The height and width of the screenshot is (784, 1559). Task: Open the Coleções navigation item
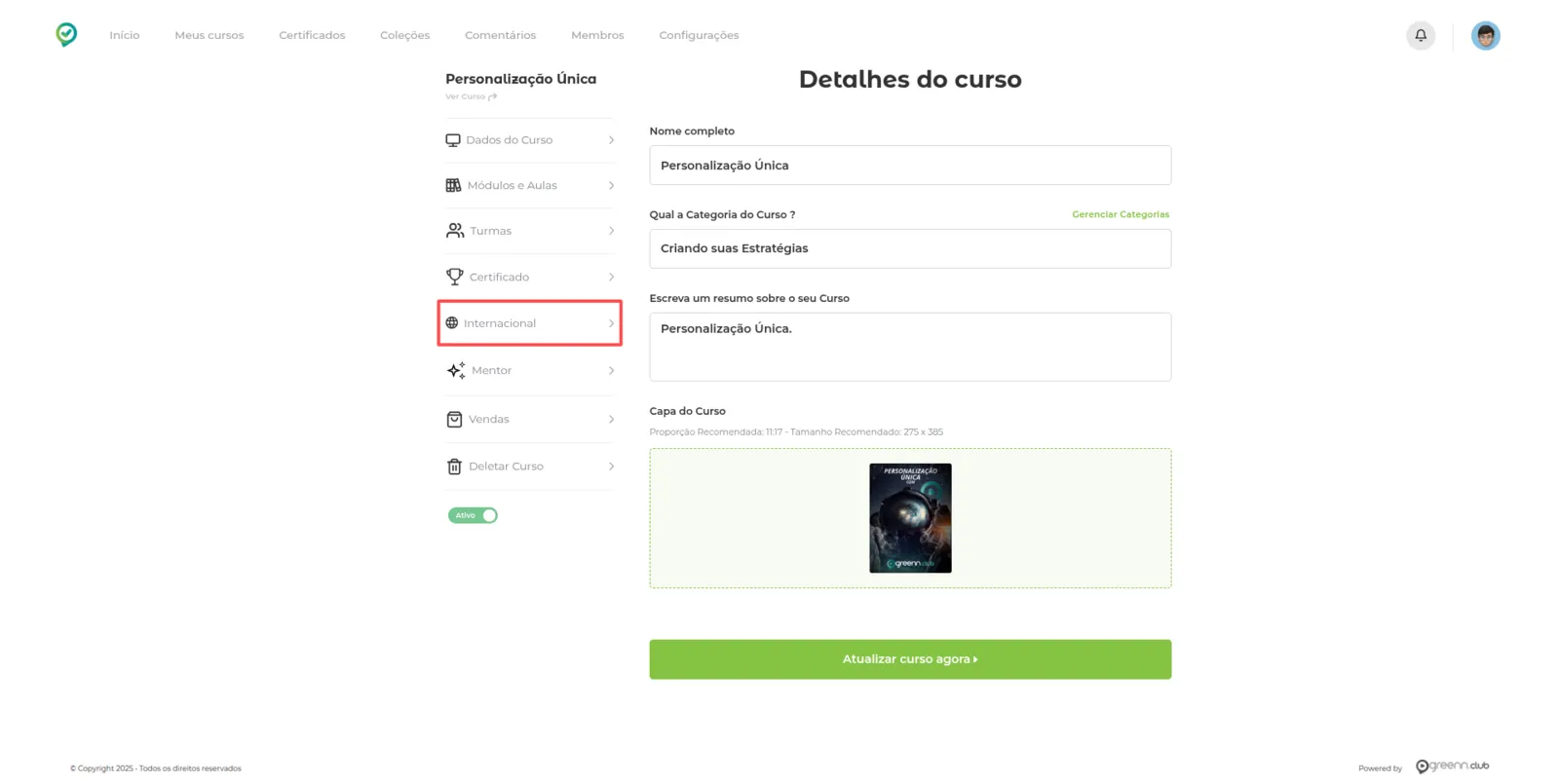(x=404, y=35)
